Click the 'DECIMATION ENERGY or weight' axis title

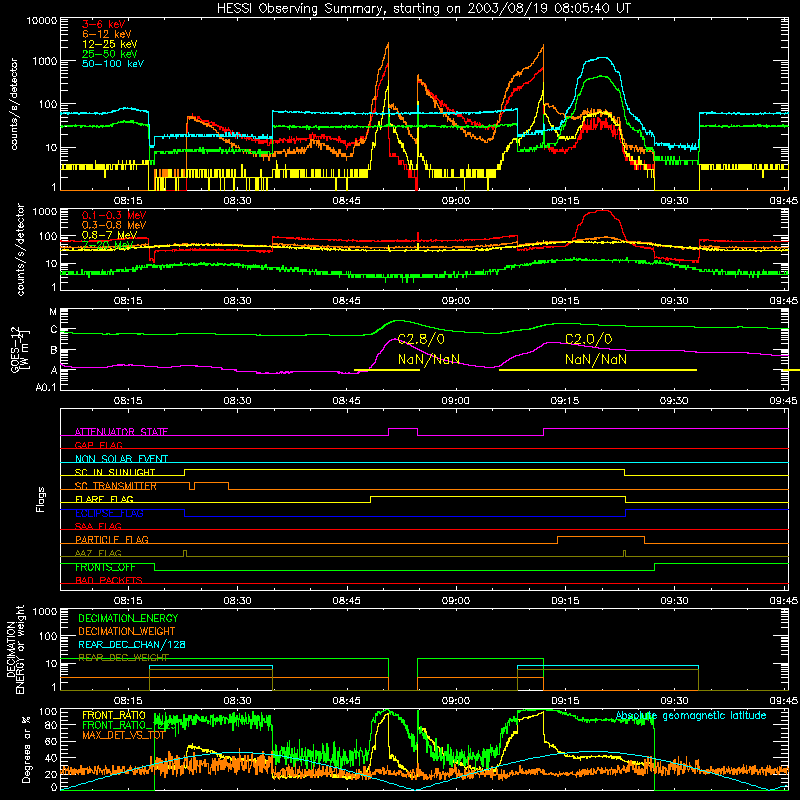(15, 649)
